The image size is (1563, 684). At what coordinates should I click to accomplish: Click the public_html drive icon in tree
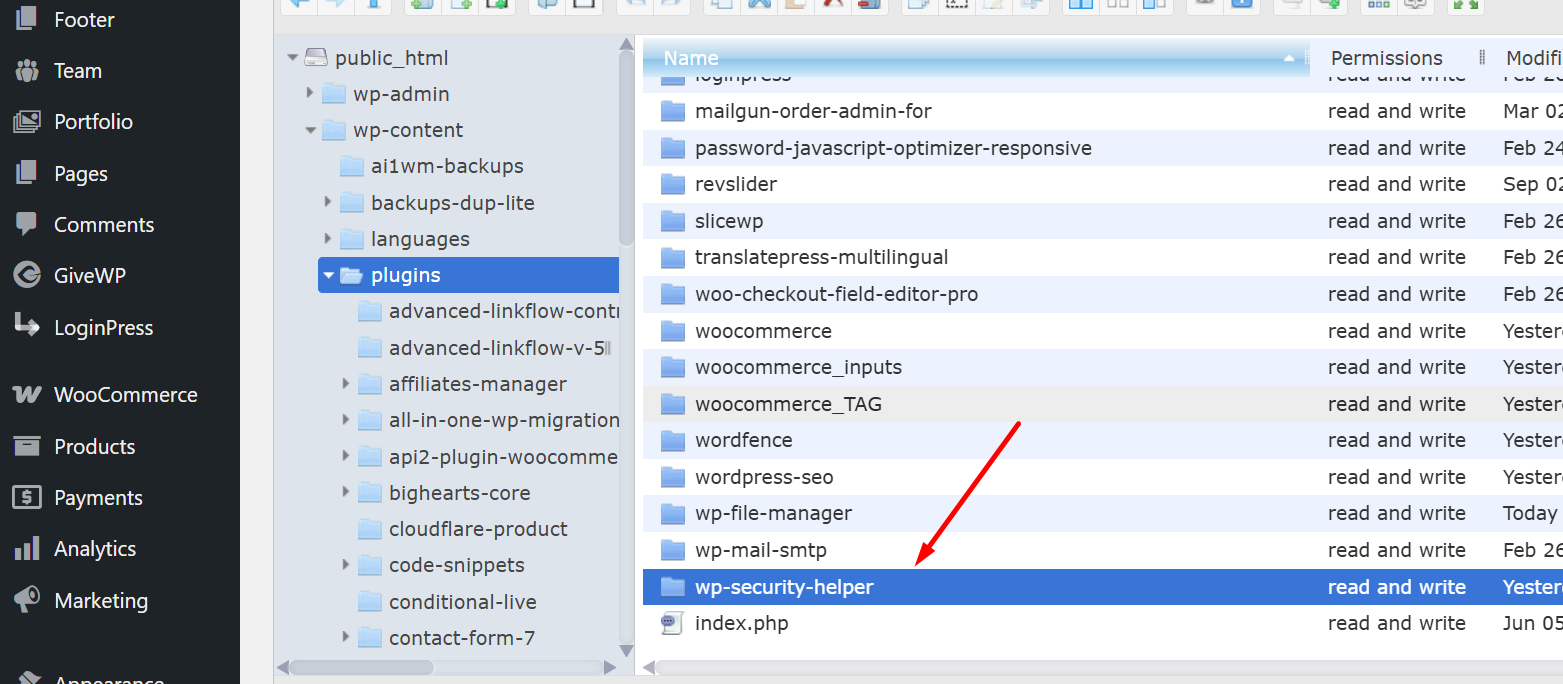[316, 58]
